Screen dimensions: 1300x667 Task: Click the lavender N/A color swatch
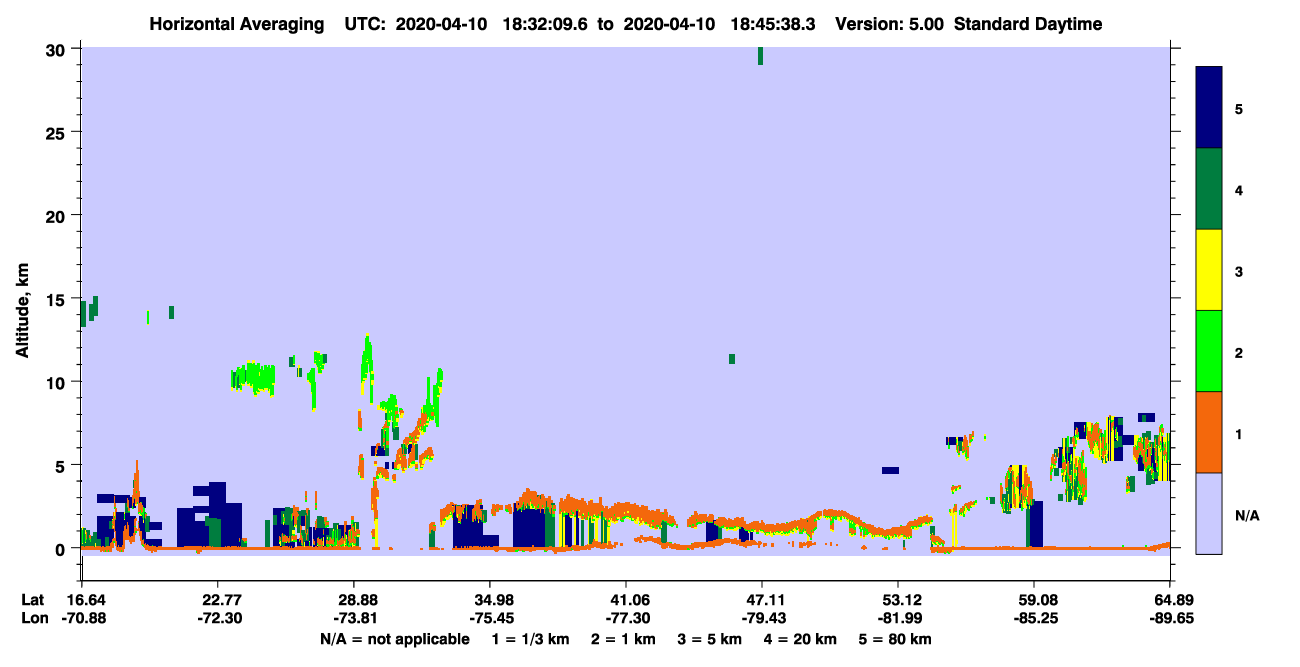[x=1209, y=513]
